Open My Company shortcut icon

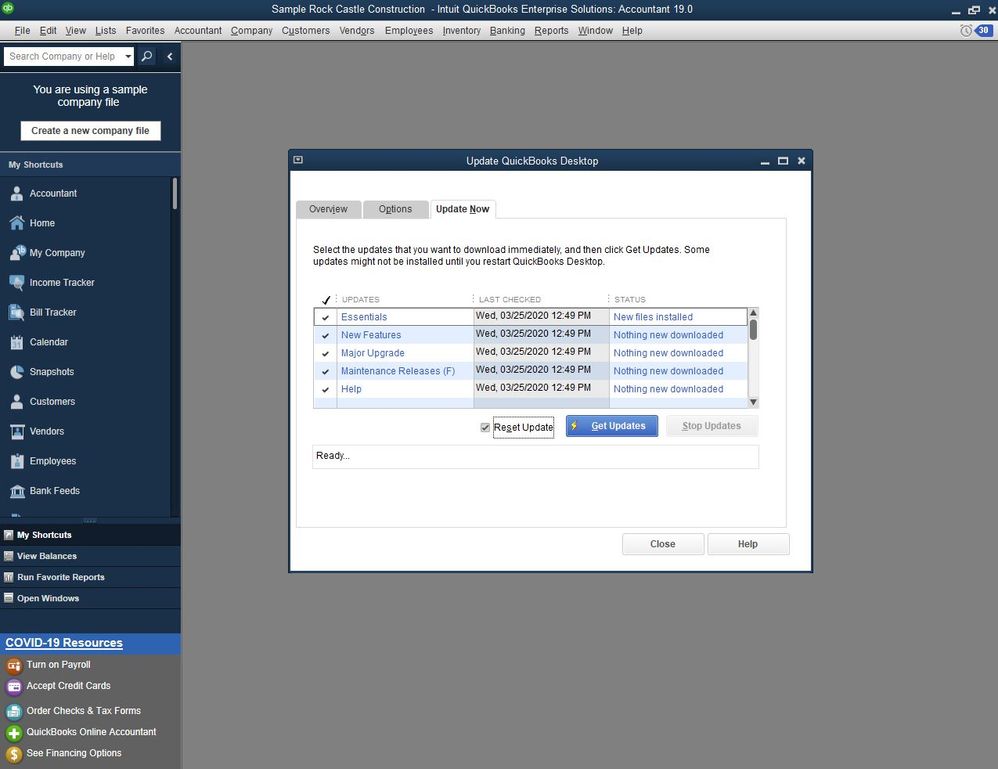tap(17, 253)
